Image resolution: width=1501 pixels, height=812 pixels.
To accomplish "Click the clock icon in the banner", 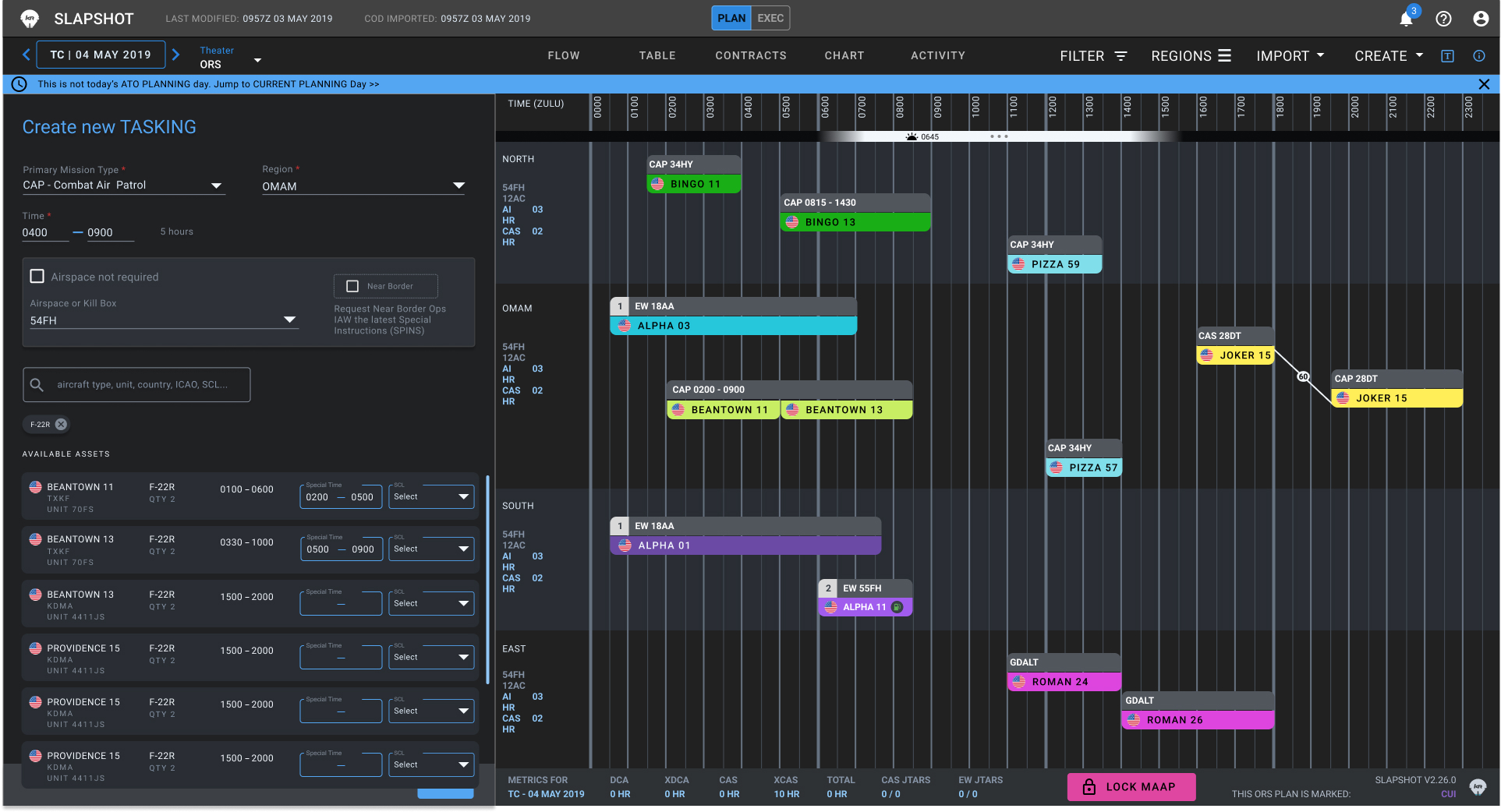I will (19, 84).
